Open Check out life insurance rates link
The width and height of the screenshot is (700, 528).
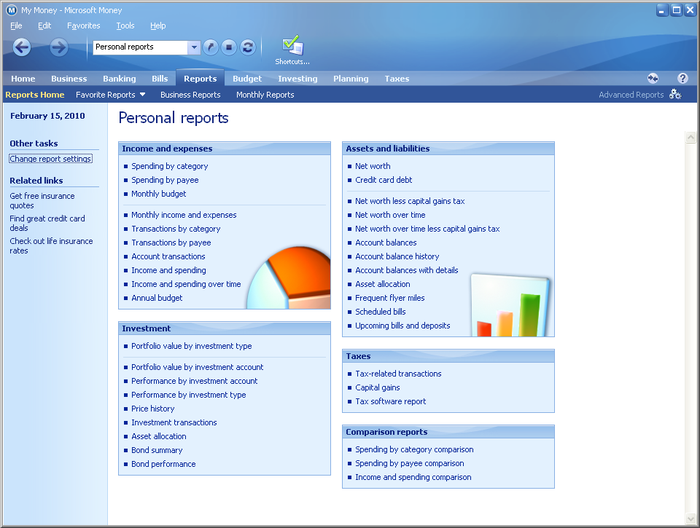[x=51, y=245]
